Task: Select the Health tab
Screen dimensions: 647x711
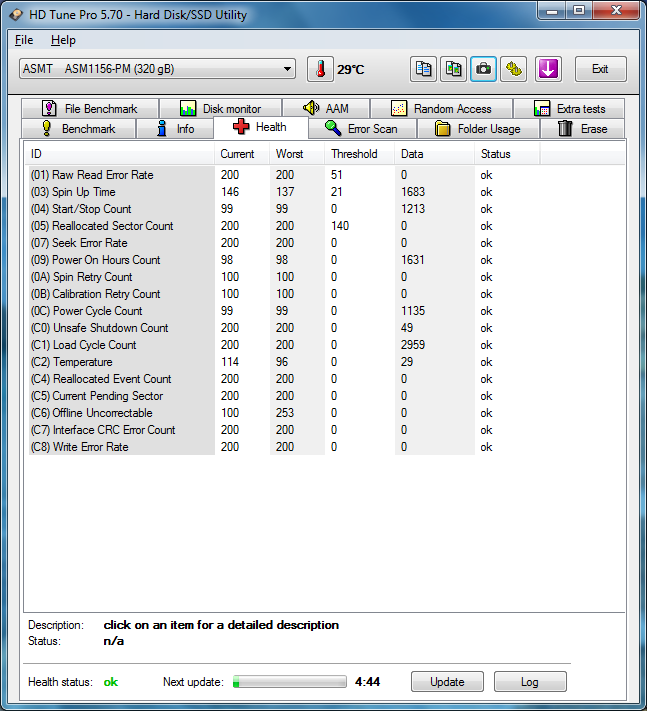Action: click(x=261, y=127)
